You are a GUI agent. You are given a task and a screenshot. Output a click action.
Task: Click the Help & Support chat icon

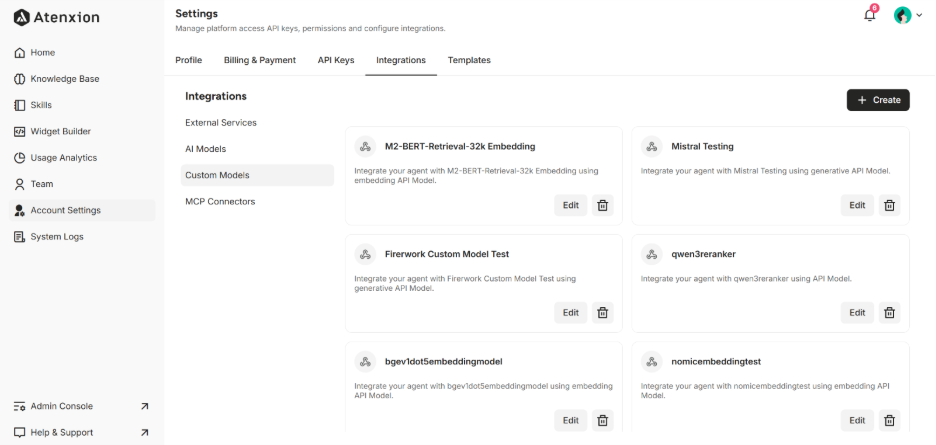pyautogui.click(x=20, y=432)
